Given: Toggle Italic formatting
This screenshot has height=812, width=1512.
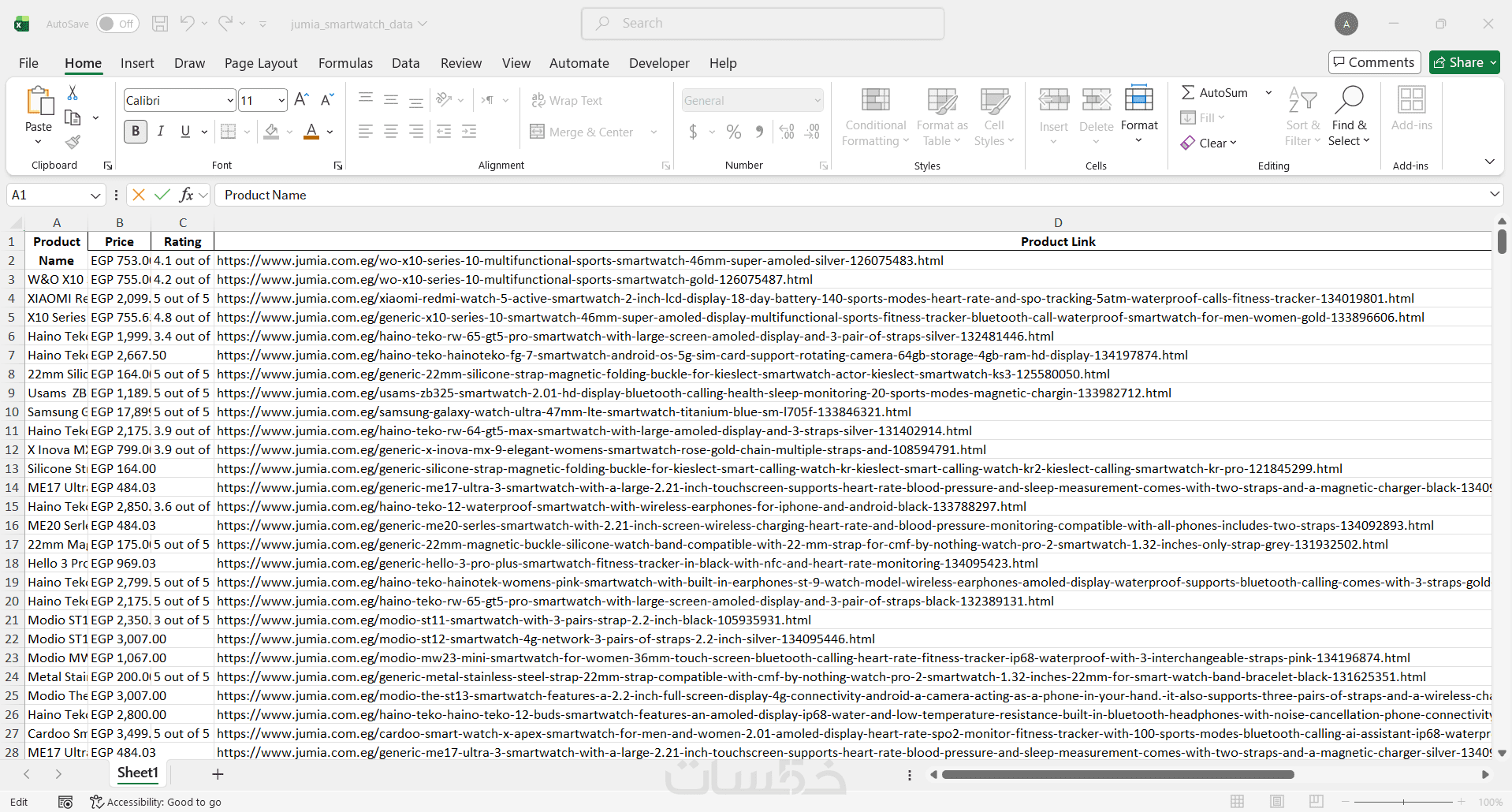Looking at the screenshot, I should [x=161, y=132].
